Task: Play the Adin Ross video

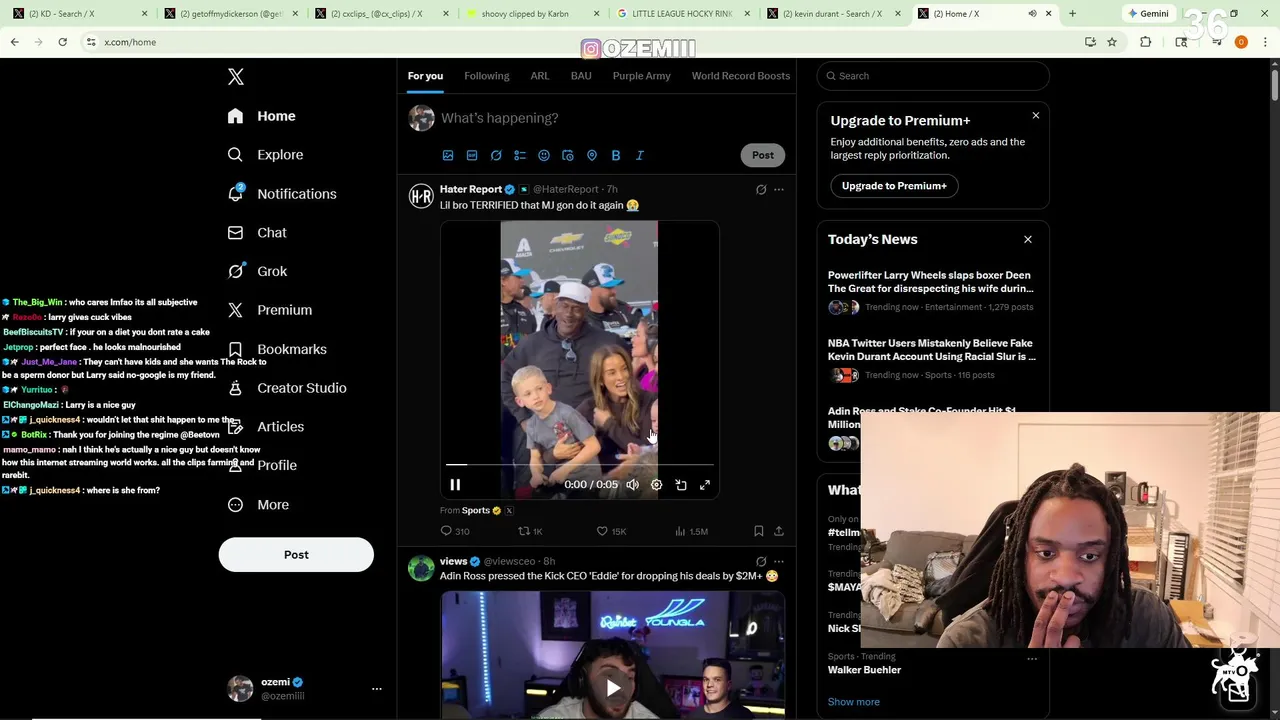Action: point(613,687)
